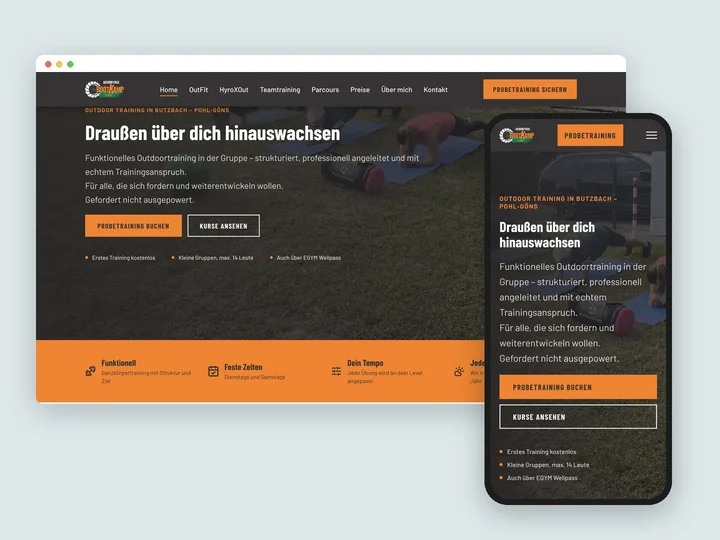Screen dimensions: 720x540
Task: Click the BootKamp logo in desktop header
Action: pyautogui.click(x=105, y=89)
